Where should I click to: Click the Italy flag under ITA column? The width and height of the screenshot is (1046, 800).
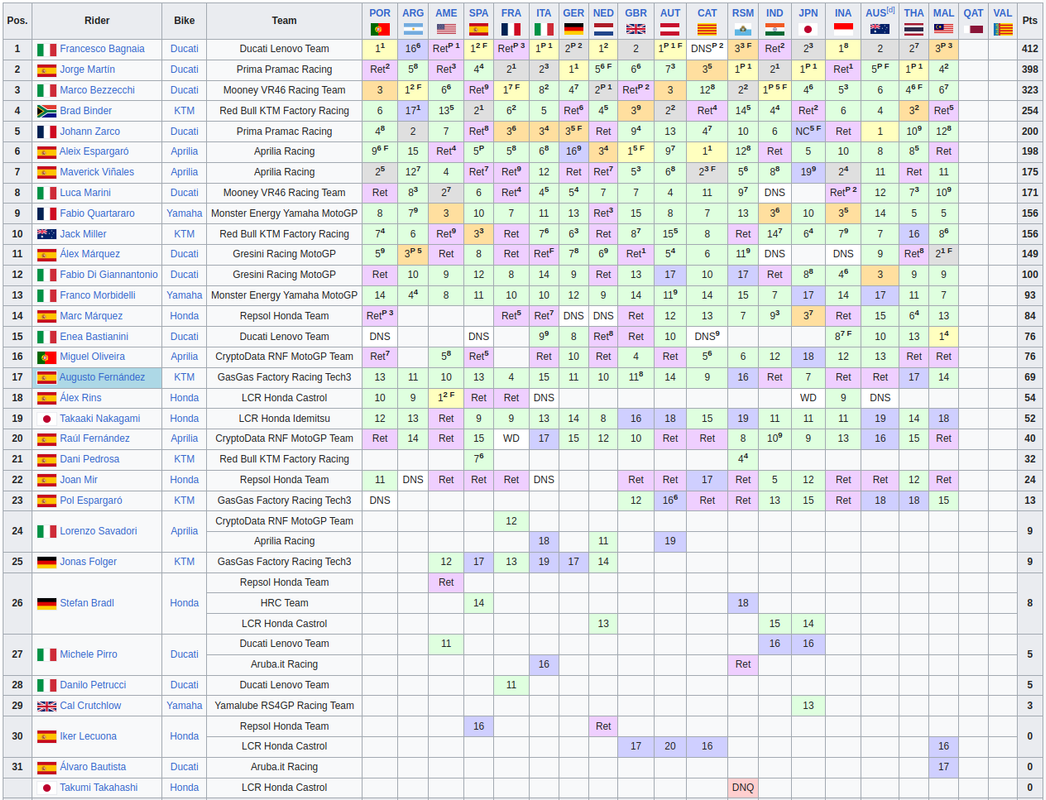pyautogui.click(x=544, y=29)
